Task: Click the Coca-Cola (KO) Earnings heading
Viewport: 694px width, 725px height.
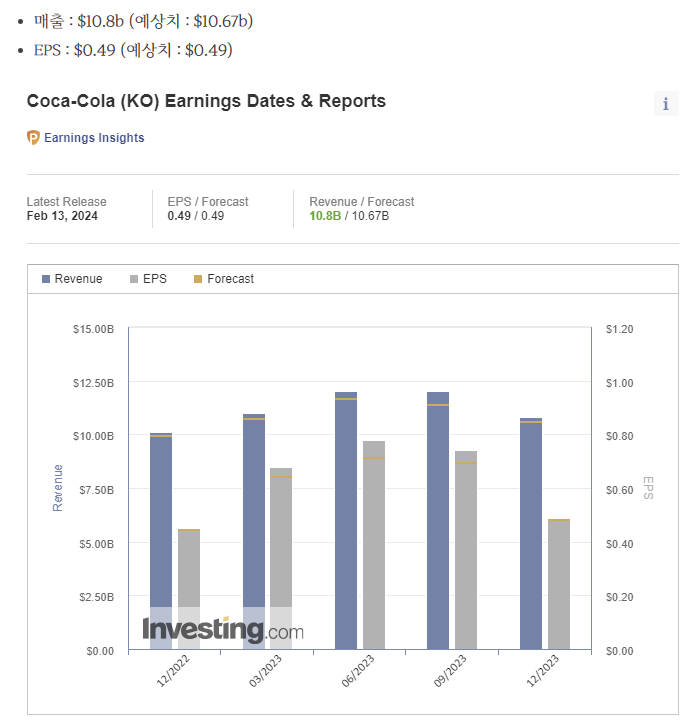Action: coord(206,101)
